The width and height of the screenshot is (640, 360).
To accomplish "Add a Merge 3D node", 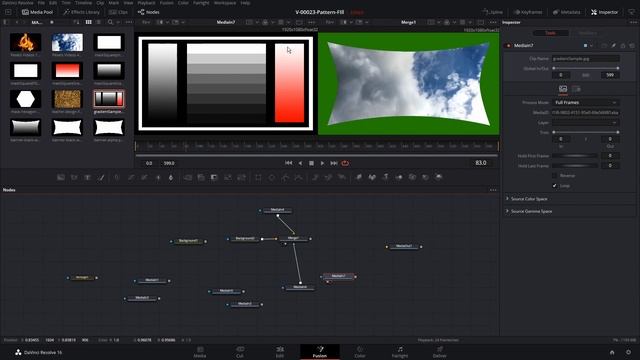I will pos(399,177).
